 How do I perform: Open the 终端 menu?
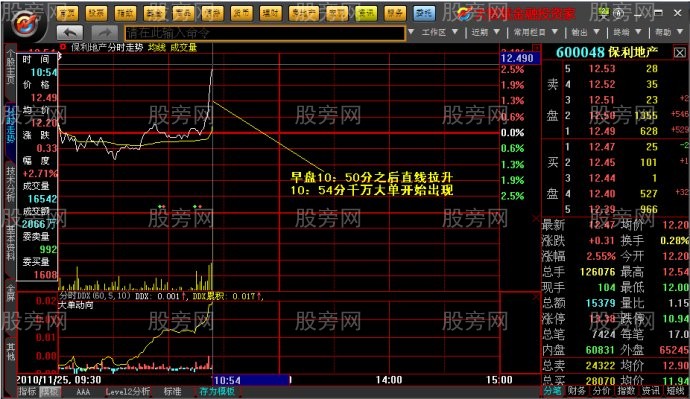pyautogui.click(x=621, y=32)
